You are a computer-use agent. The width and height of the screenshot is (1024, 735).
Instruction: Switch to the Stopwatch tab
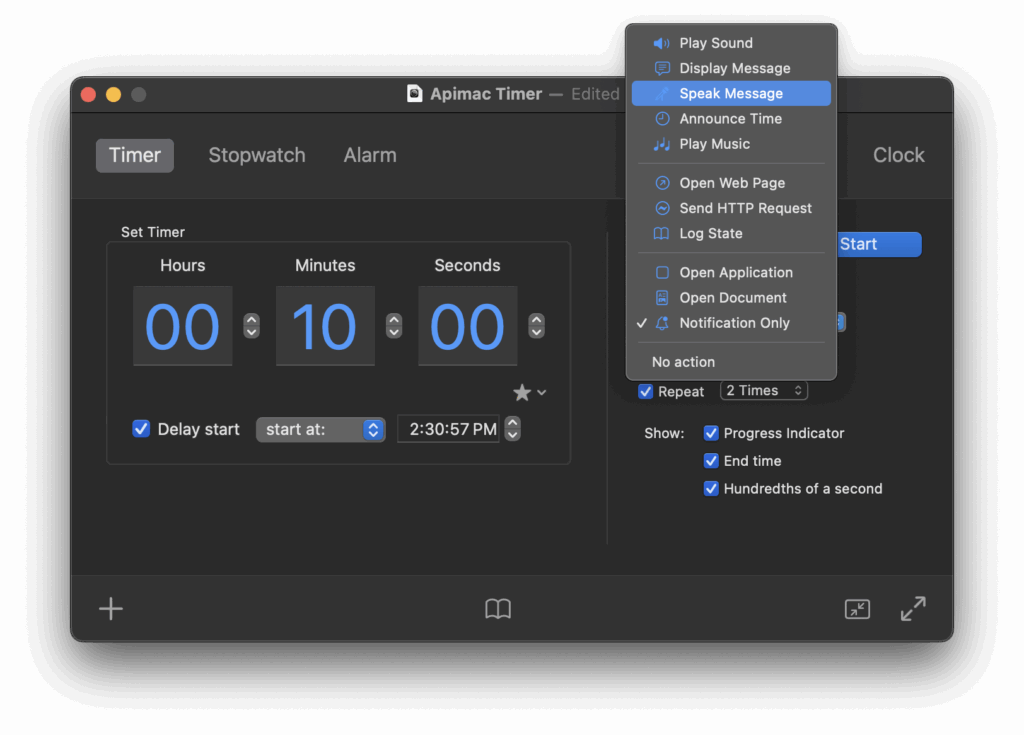257,155
